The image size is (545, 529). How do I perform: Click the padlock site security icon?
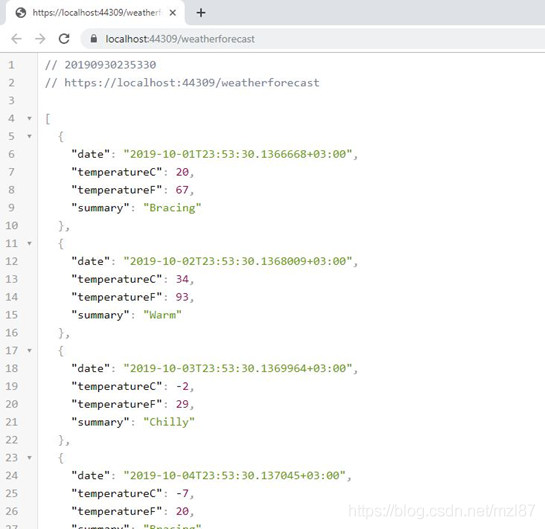click(x=93, y=39)
